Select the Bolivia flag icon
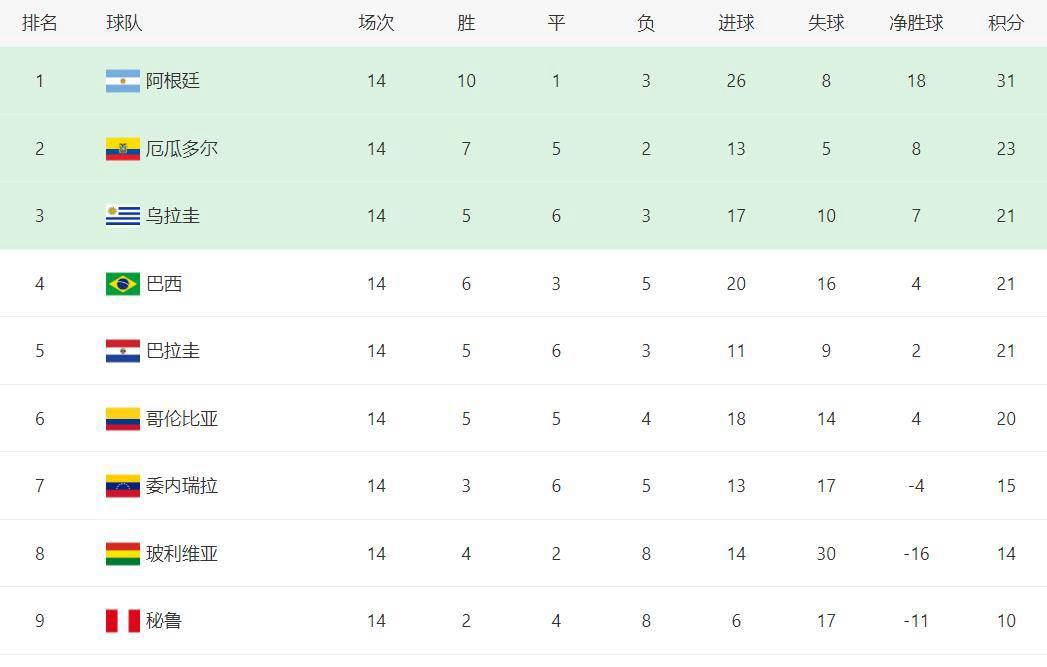1047x667 pixels. [123, 553]
